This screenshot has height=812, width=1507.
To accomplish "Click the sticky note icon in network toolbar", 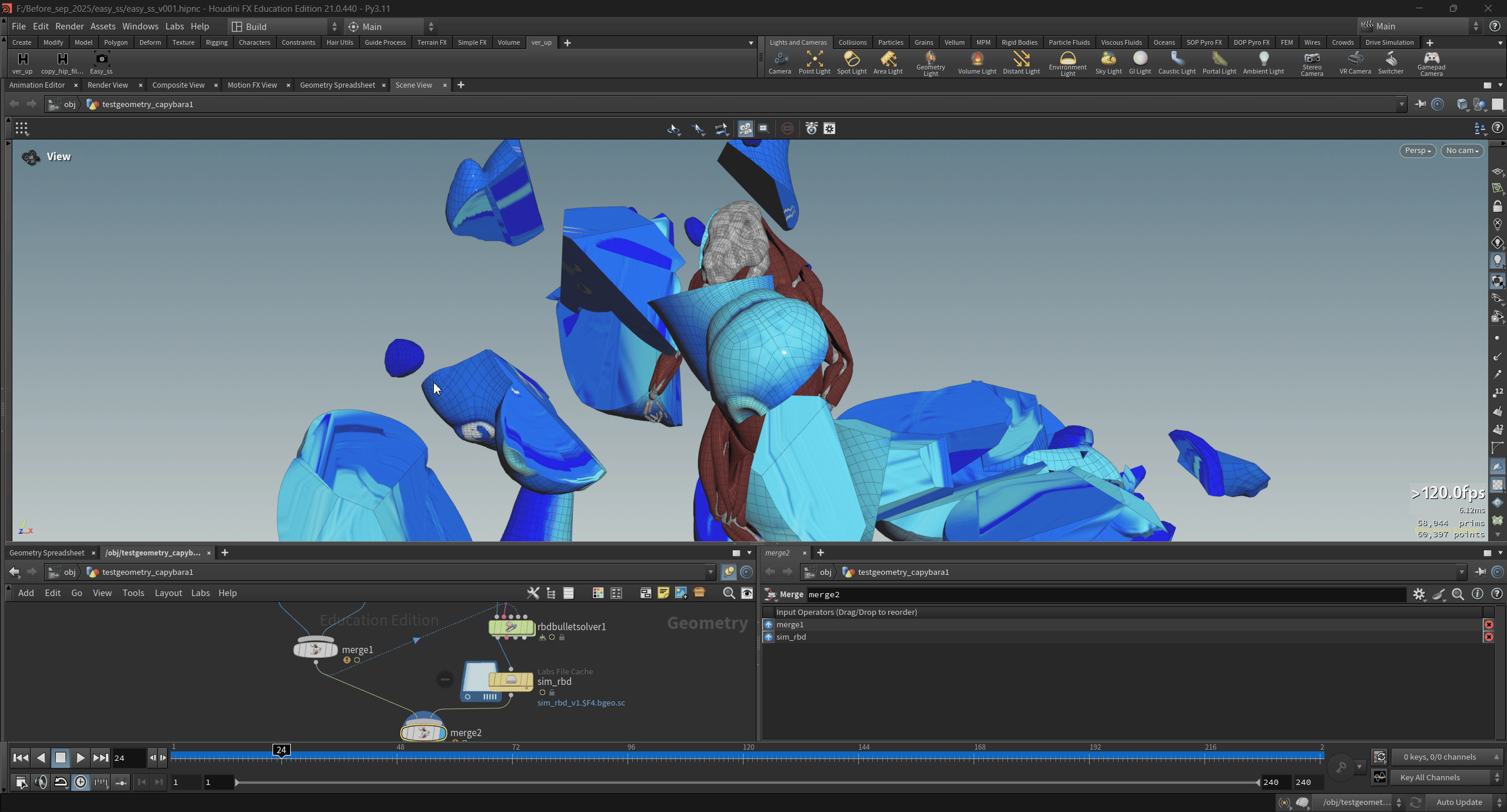I will (x=663, y=593).
